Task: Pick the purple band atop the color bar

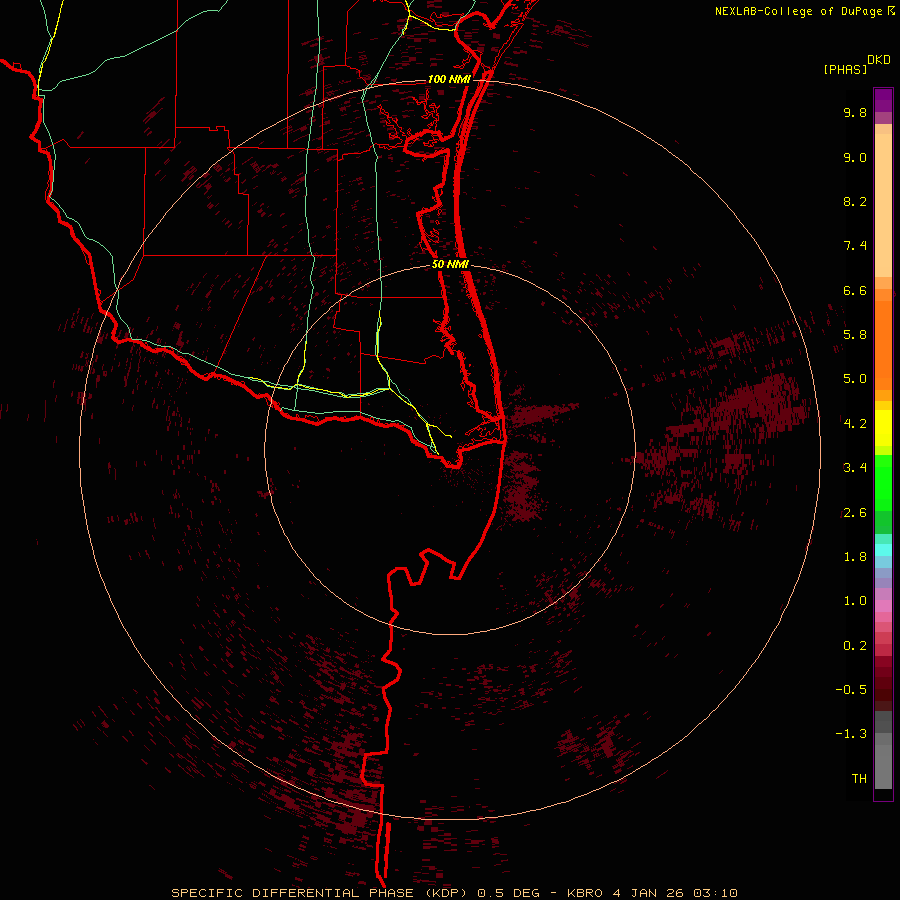Action: point(883,100)
